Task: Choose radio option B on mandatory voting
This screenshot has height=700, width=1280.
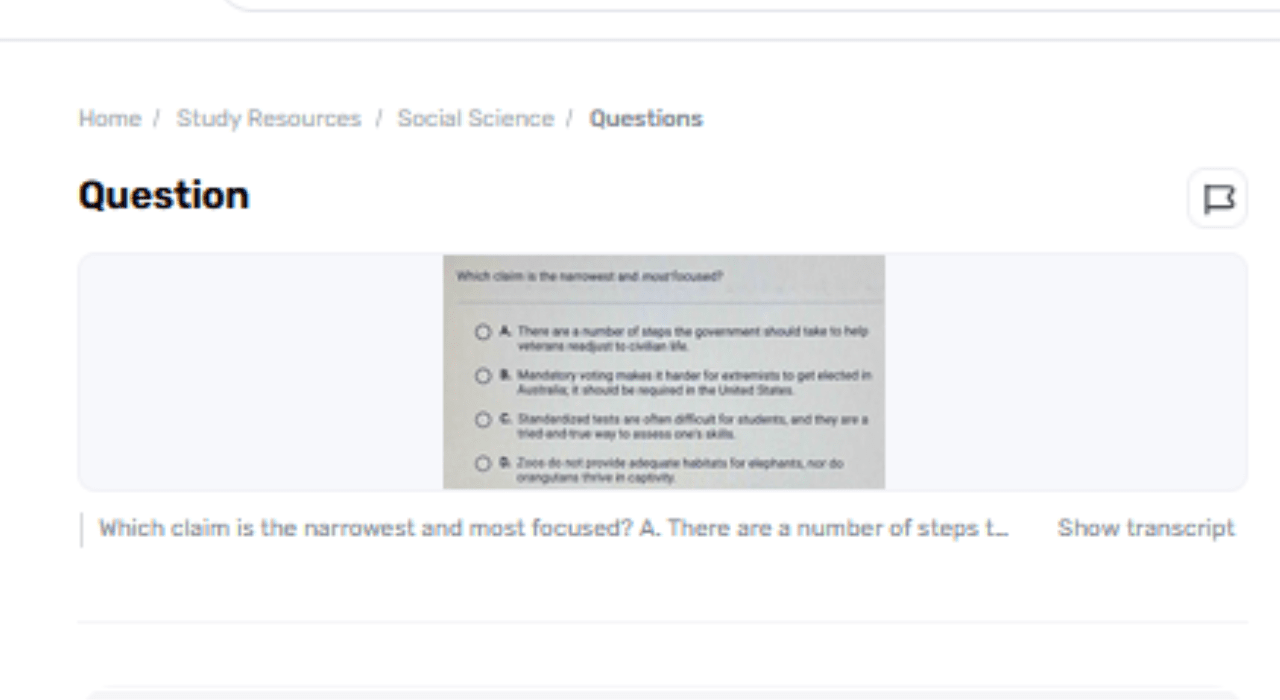Action: (x=483, y=377)
